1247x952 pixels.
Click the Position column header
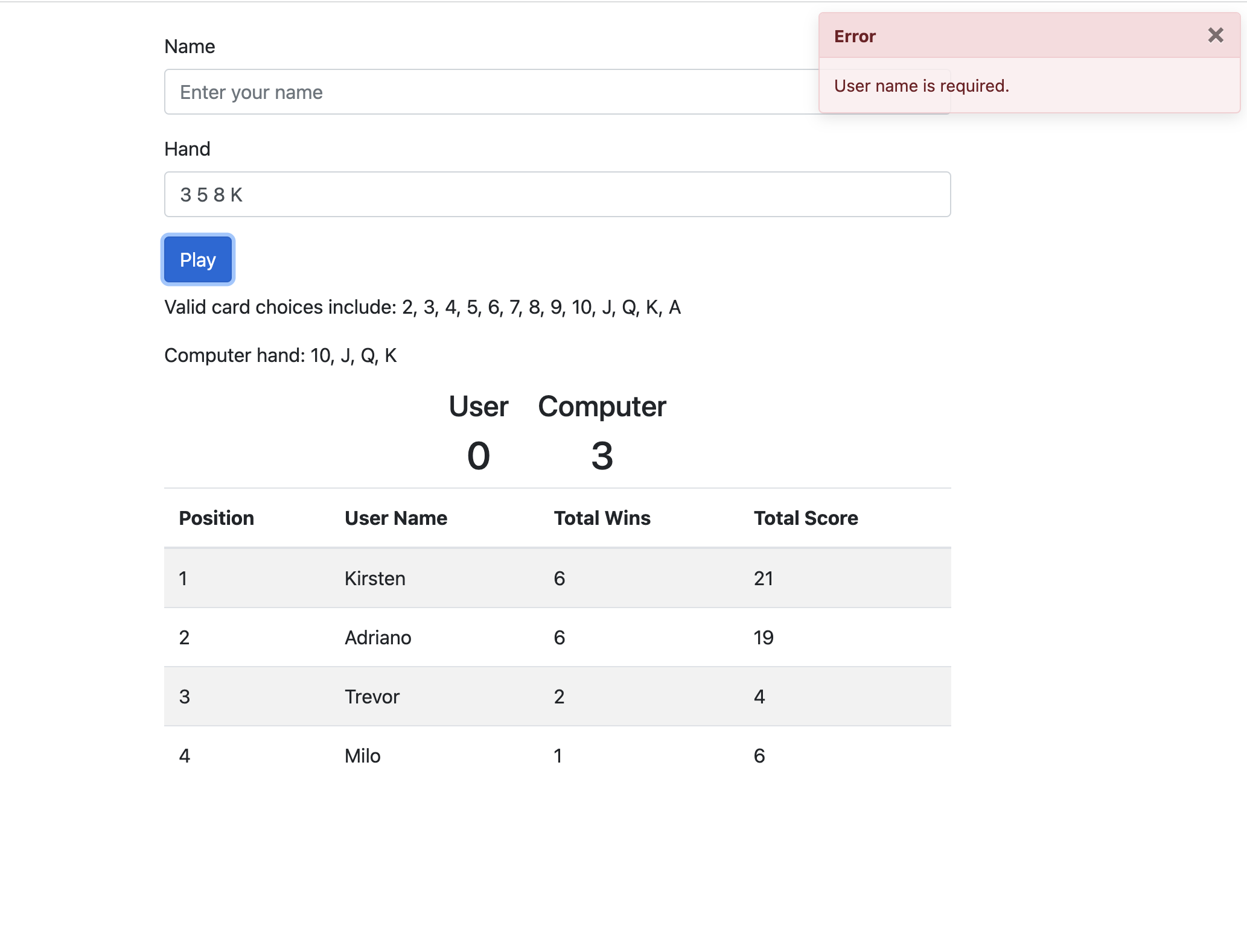pyautogui.click(x=217, y=518)
